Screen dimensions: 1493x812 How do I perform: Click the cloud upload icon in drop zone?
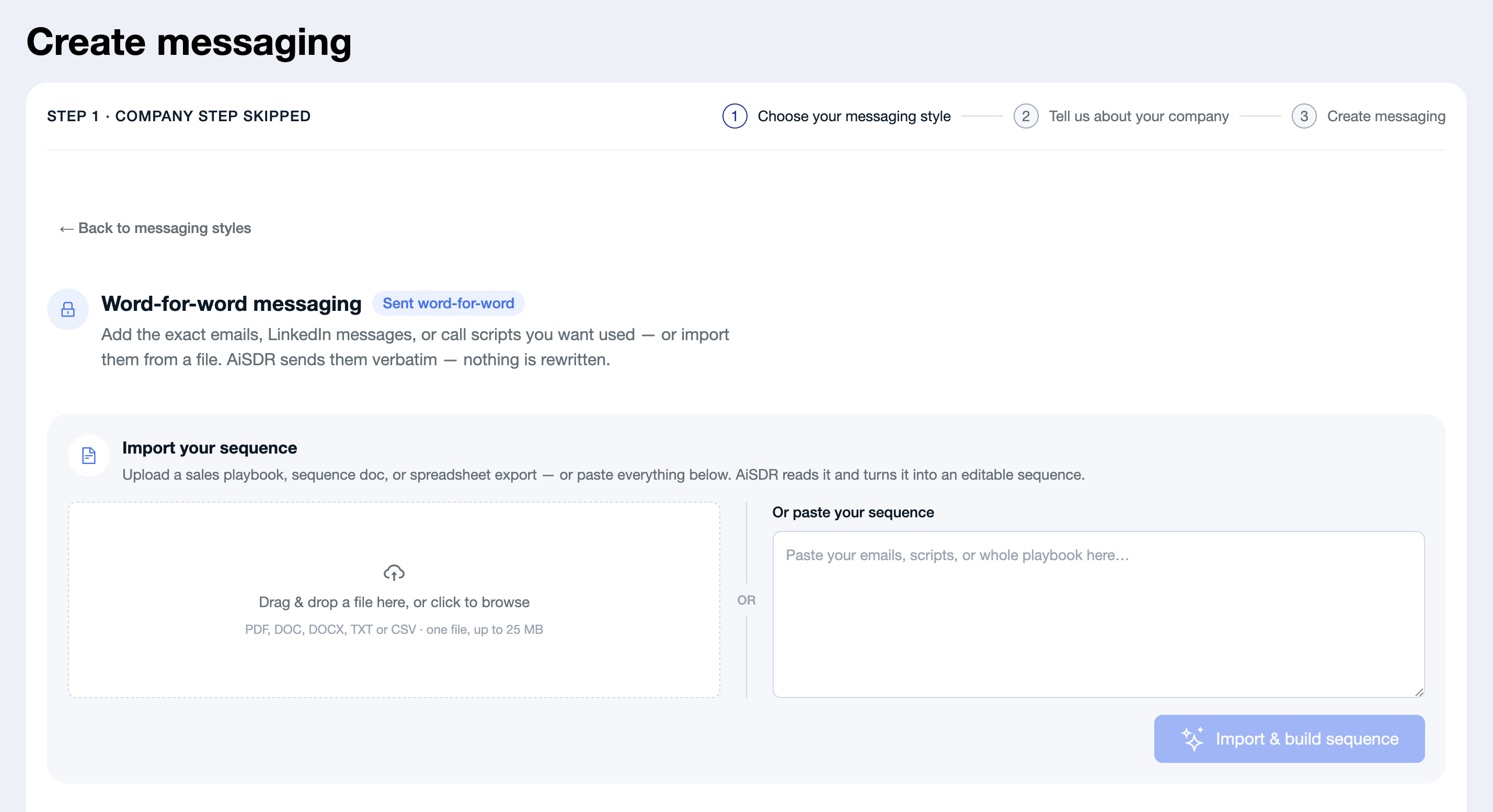tap(394, 573)
